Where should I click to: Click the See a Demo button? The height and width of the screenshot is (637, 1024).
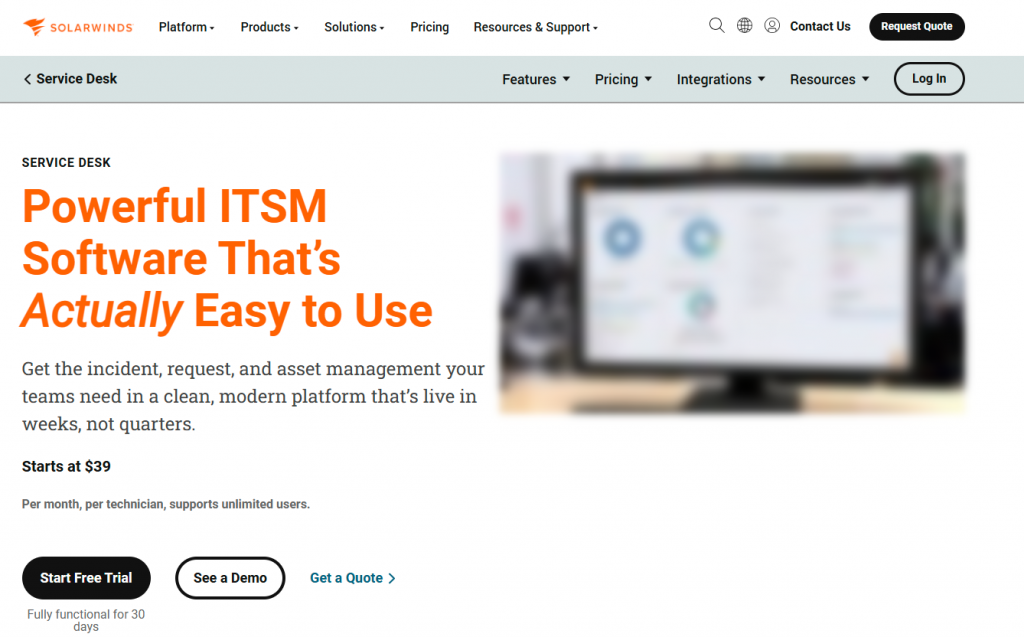point(230,578)
